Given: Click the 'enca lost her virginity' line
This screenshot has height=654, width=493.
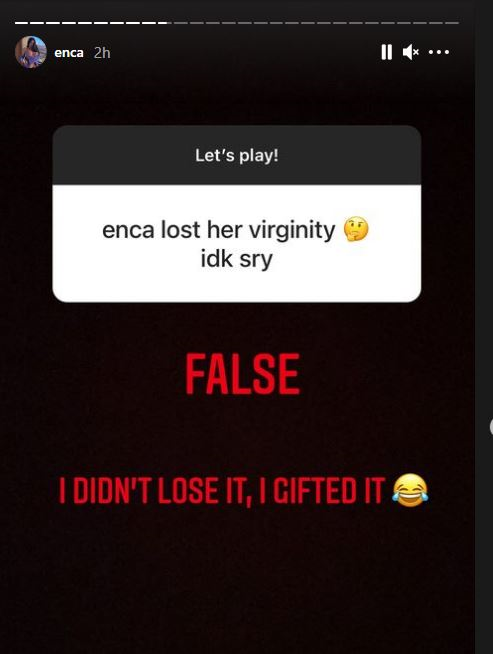Looking at the screenshot, I should (x=219, y=230).
